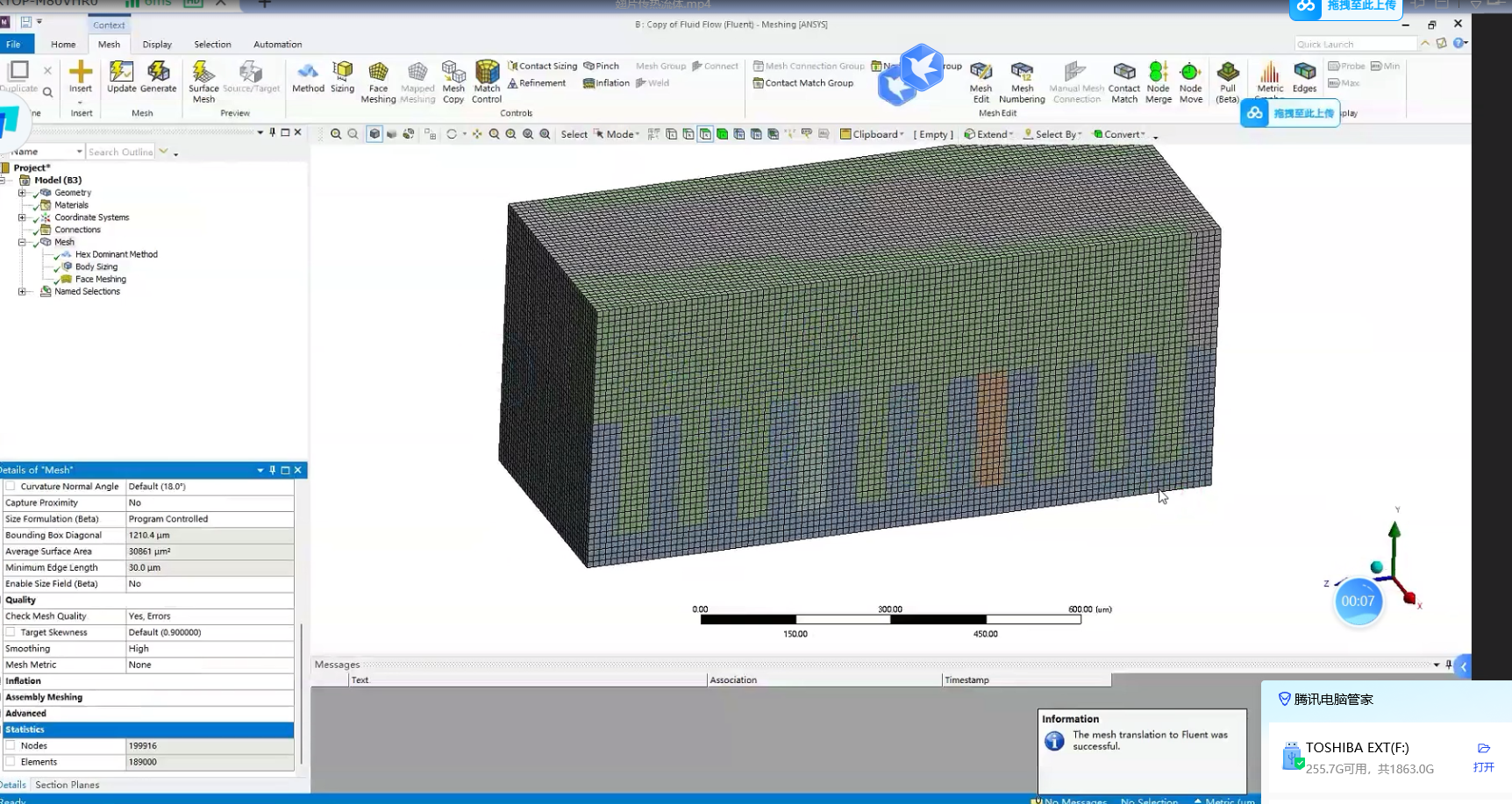Open the Clipboard dropdown

(x=872, y=134)
